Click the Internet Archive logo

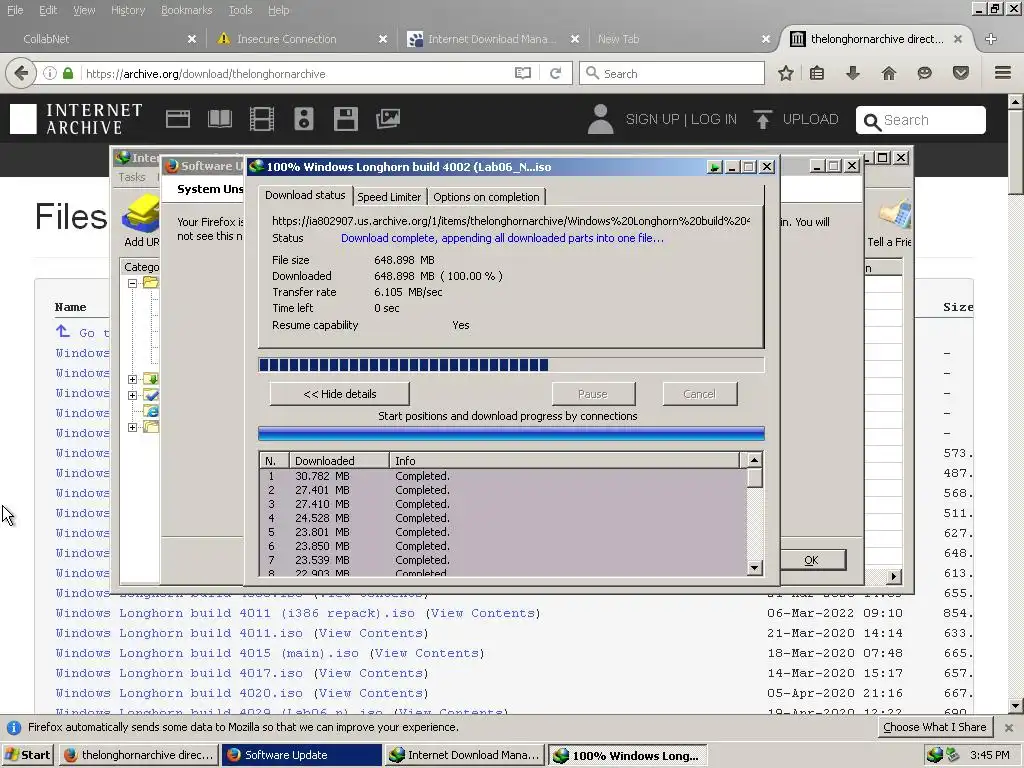click(76, 119)
